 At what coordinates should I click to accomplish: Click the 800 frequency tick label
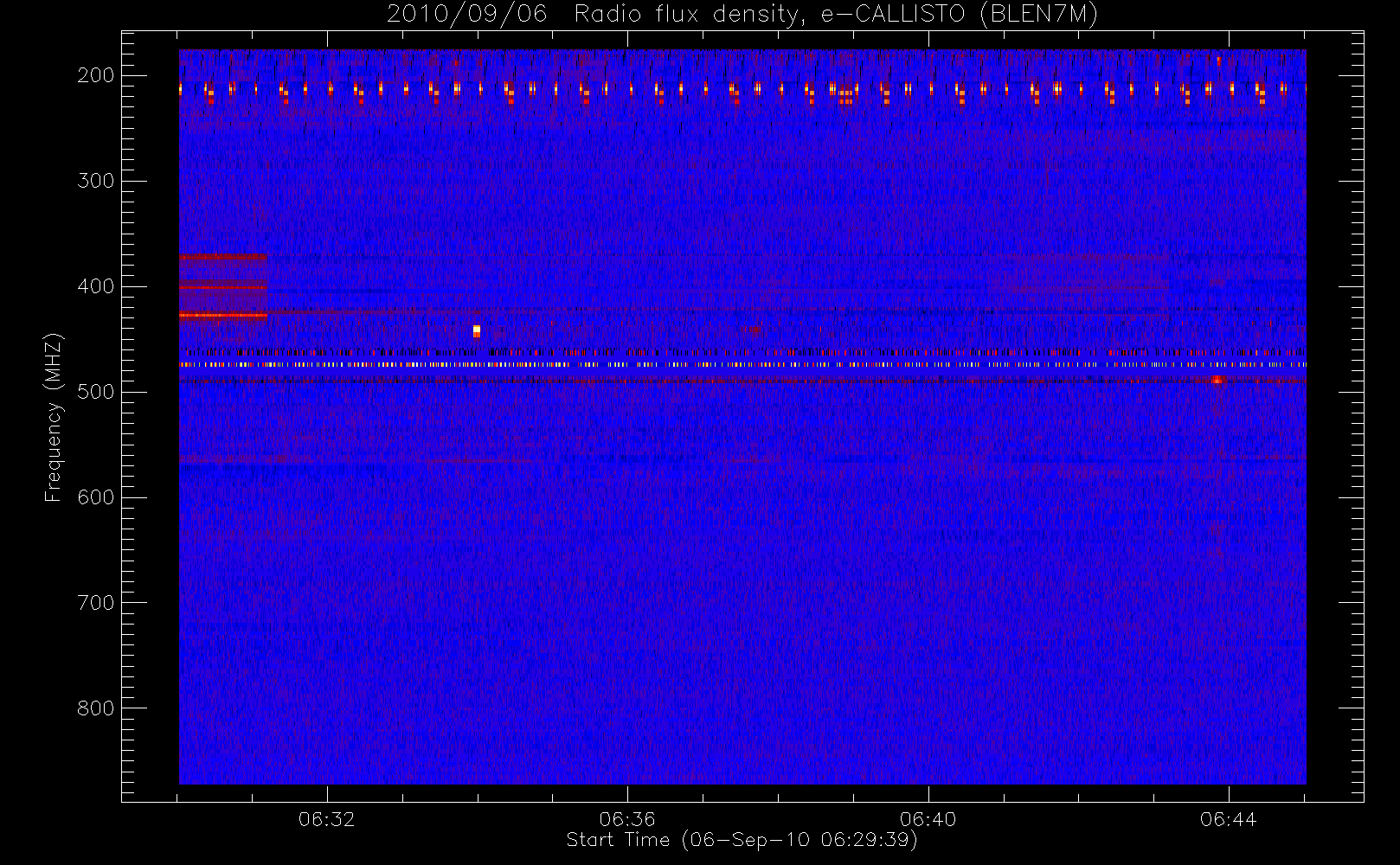coord(95,708)
